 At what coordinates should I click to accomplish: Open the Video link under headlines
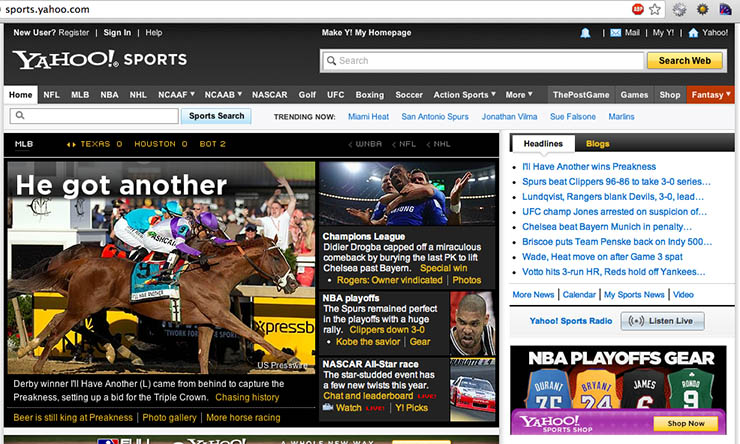[x=683, y=294]
